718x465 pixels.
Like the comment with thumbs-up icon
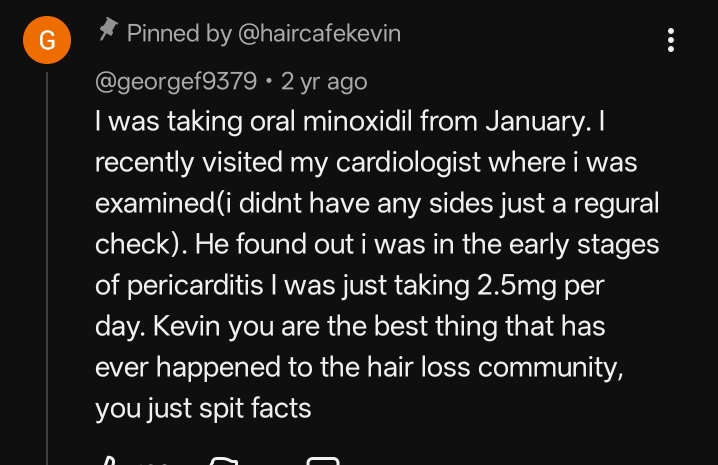coord(108,461)
